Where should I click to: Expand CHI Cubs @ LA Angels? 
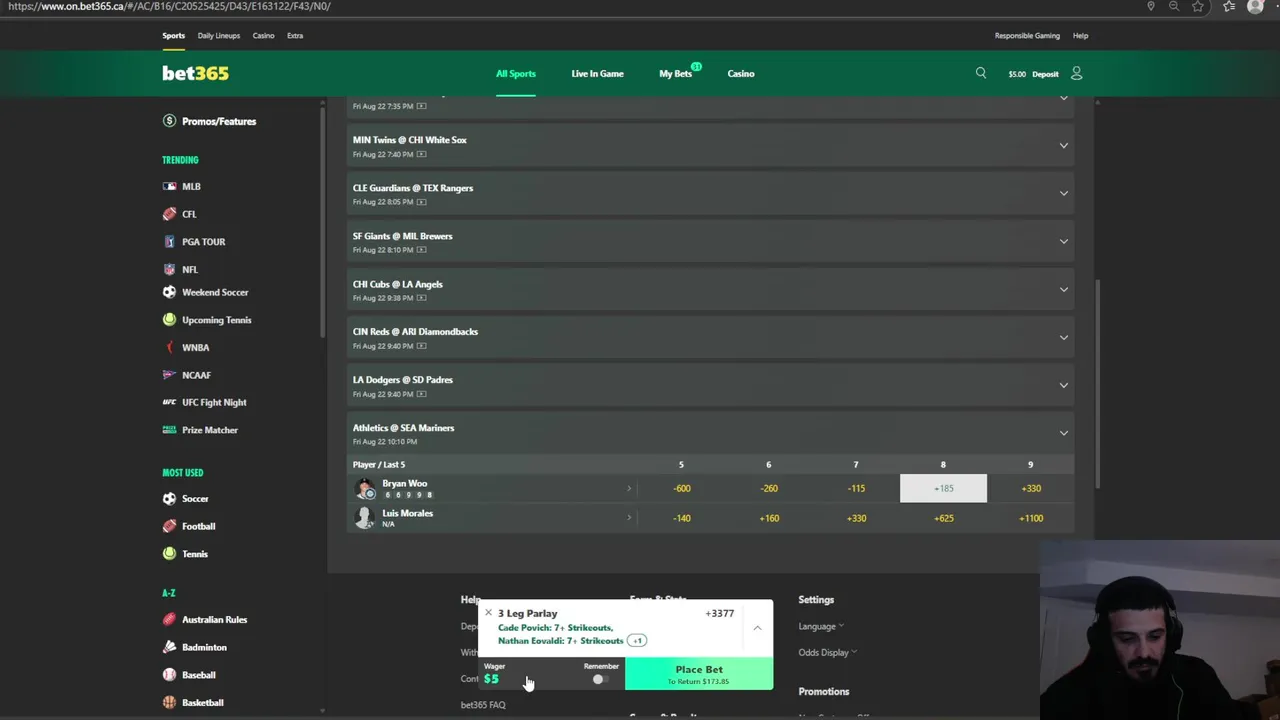[710, 290]
